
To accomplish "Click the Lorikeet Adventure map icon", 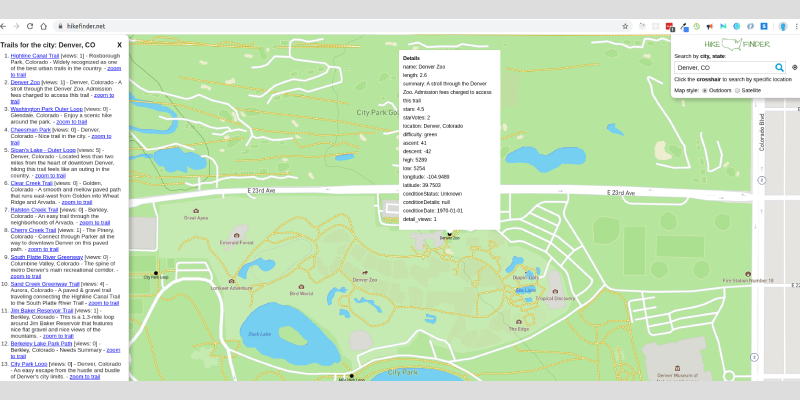I will [x=231, y=281].
